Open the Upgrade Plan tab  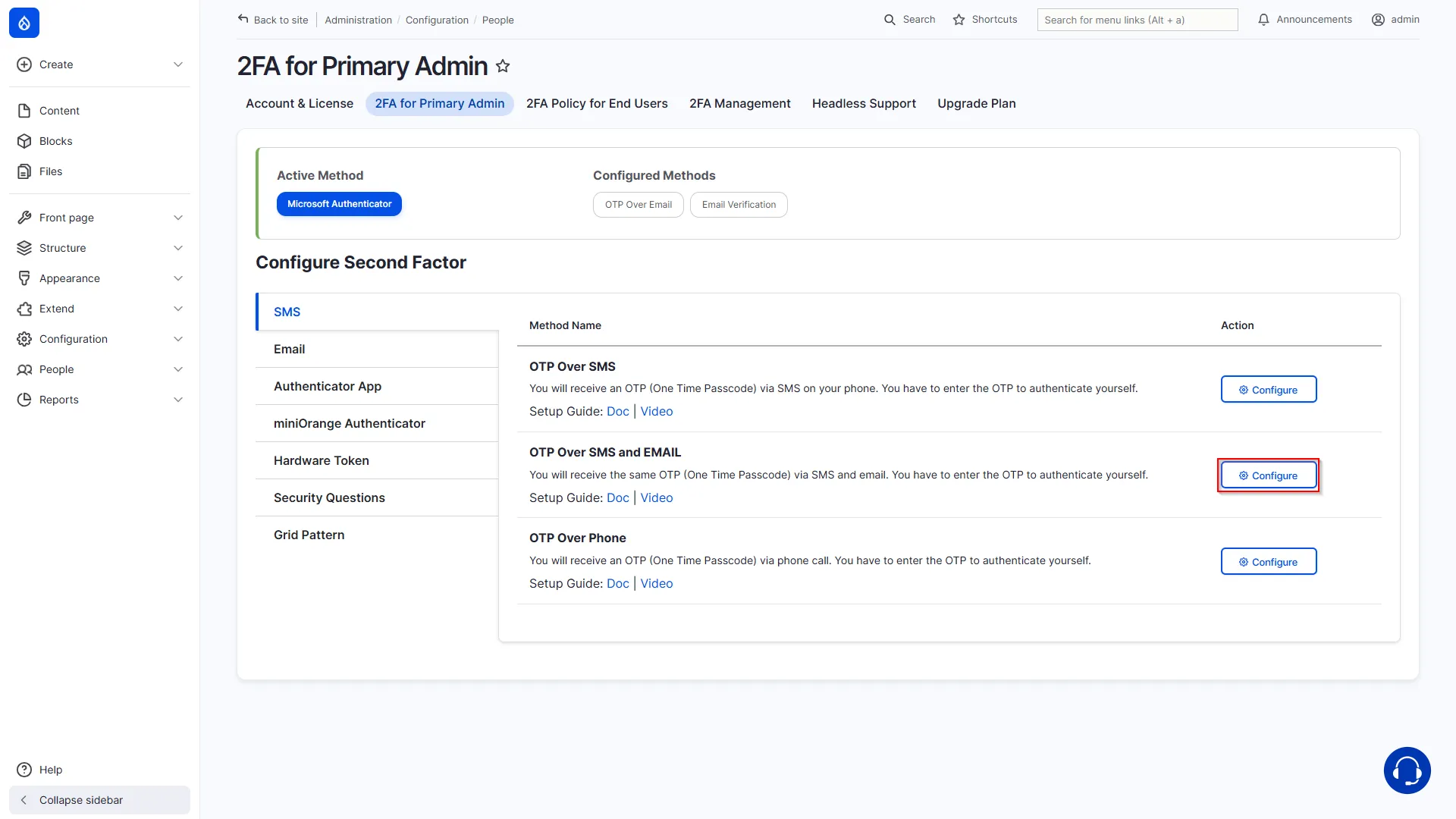(977, 104)
